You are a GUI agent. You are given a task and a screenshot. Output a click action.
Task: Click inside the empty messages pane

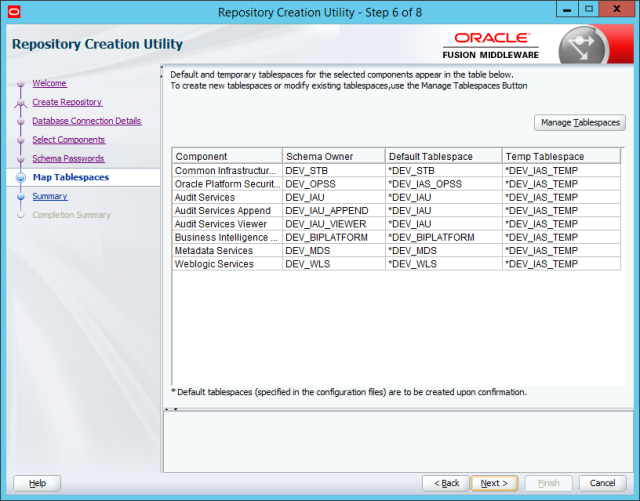[x=398, y=442]
